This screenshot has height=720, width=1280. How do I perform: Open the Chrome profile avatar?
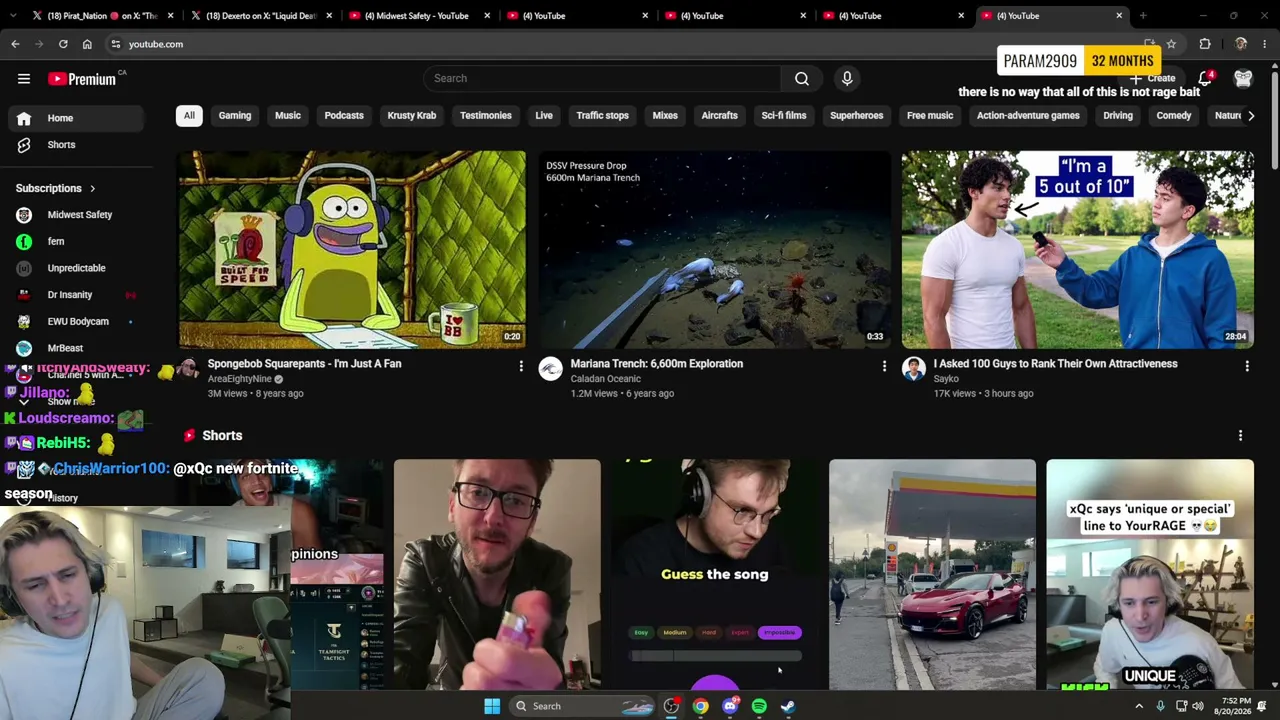click(x=1241, y=44)
